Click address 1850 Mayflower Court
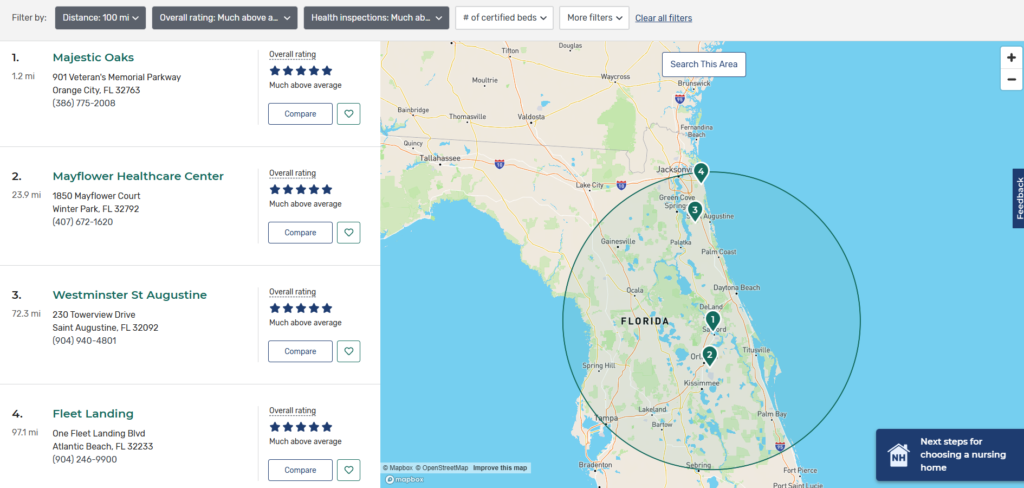Screen dimensions: 1024x488 (x=96, y=196)
